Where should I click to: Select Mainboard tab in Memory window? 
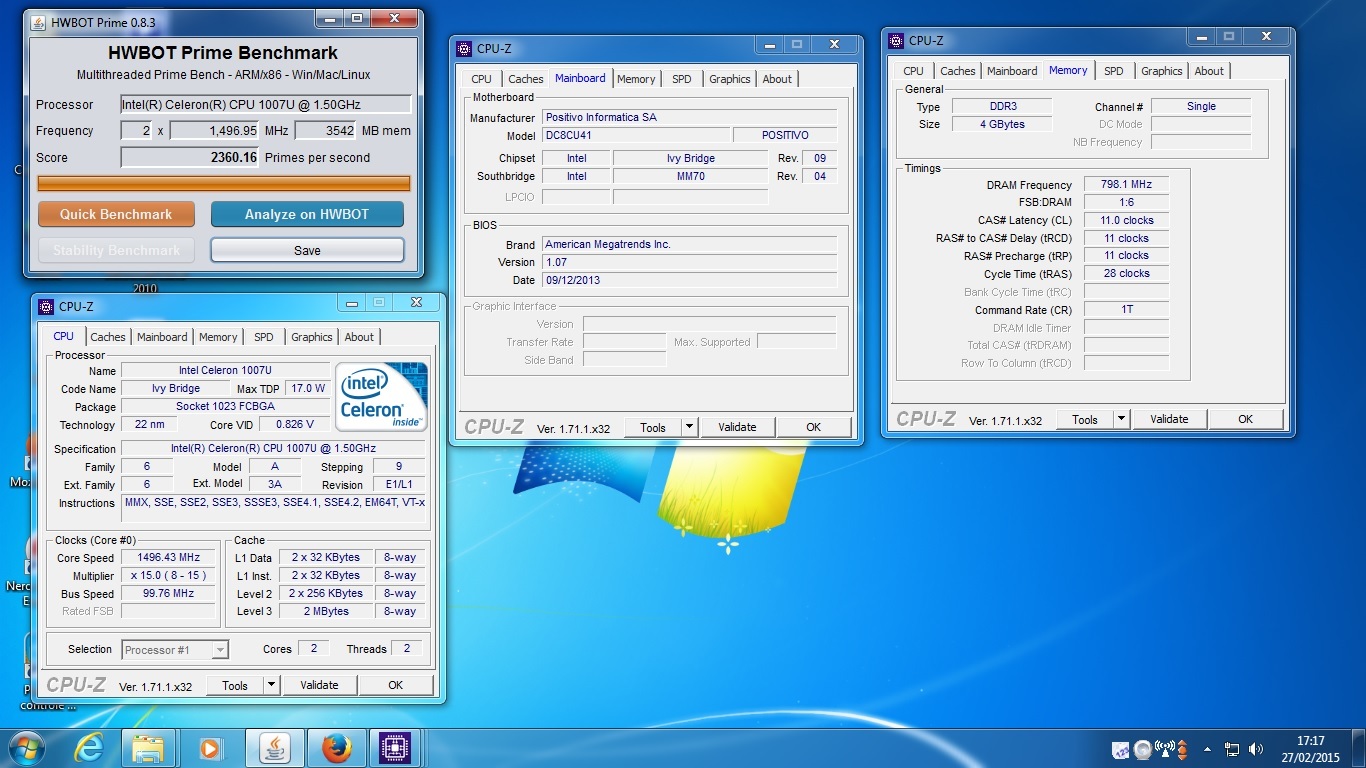pyautogui.click(x=1012, y=71)
